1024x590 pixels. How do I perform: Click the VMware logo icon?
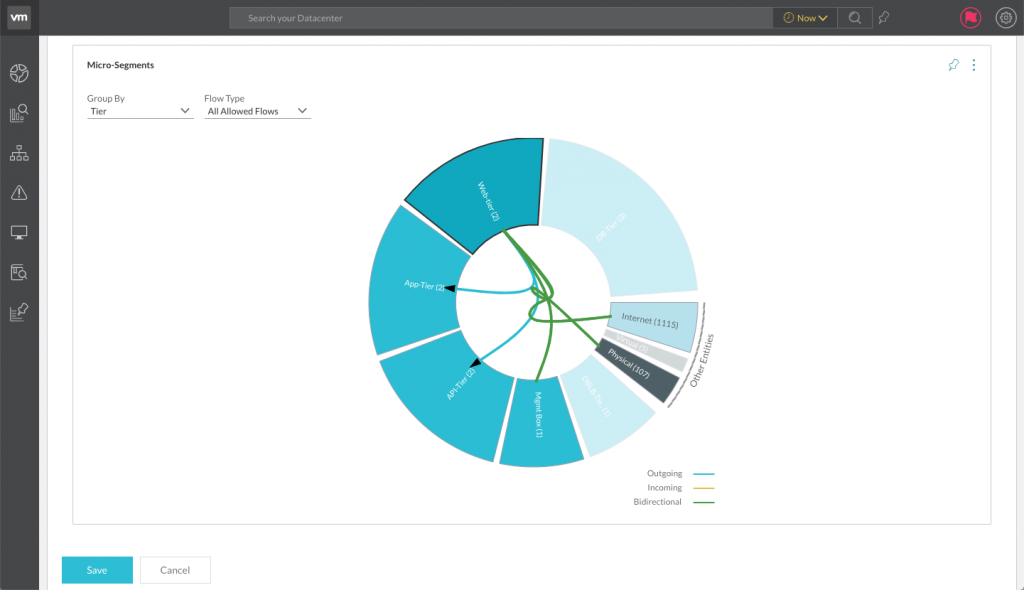[19, 17]
